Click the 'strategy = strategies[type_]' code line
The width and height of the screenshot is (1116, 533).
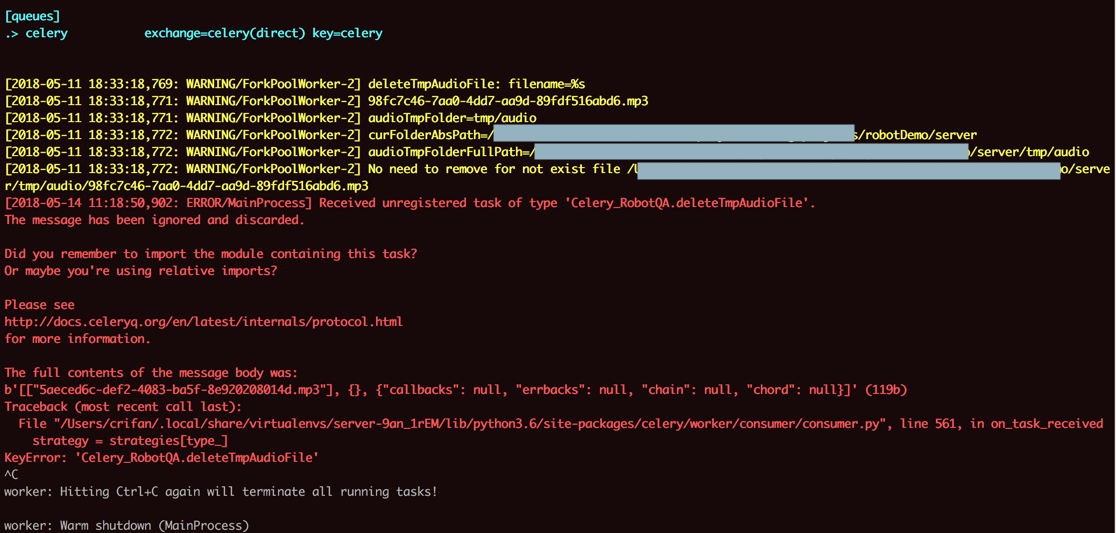130,441
